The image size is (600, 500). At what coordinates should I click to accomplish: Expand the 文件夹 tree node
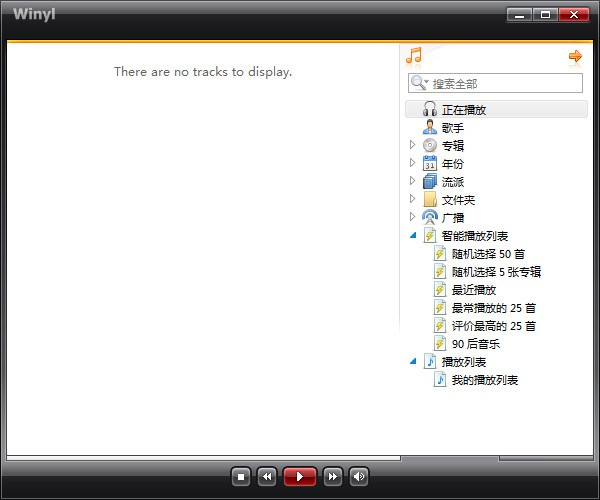point(412,199)
